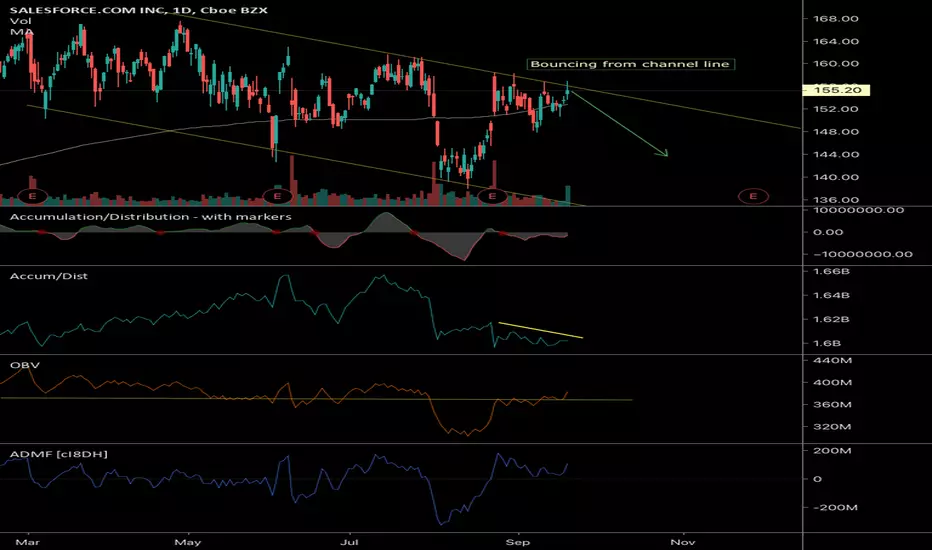The image size is (932, 550).
Task: Click the Jul label on the time axis
Action: tap(350, 542)
